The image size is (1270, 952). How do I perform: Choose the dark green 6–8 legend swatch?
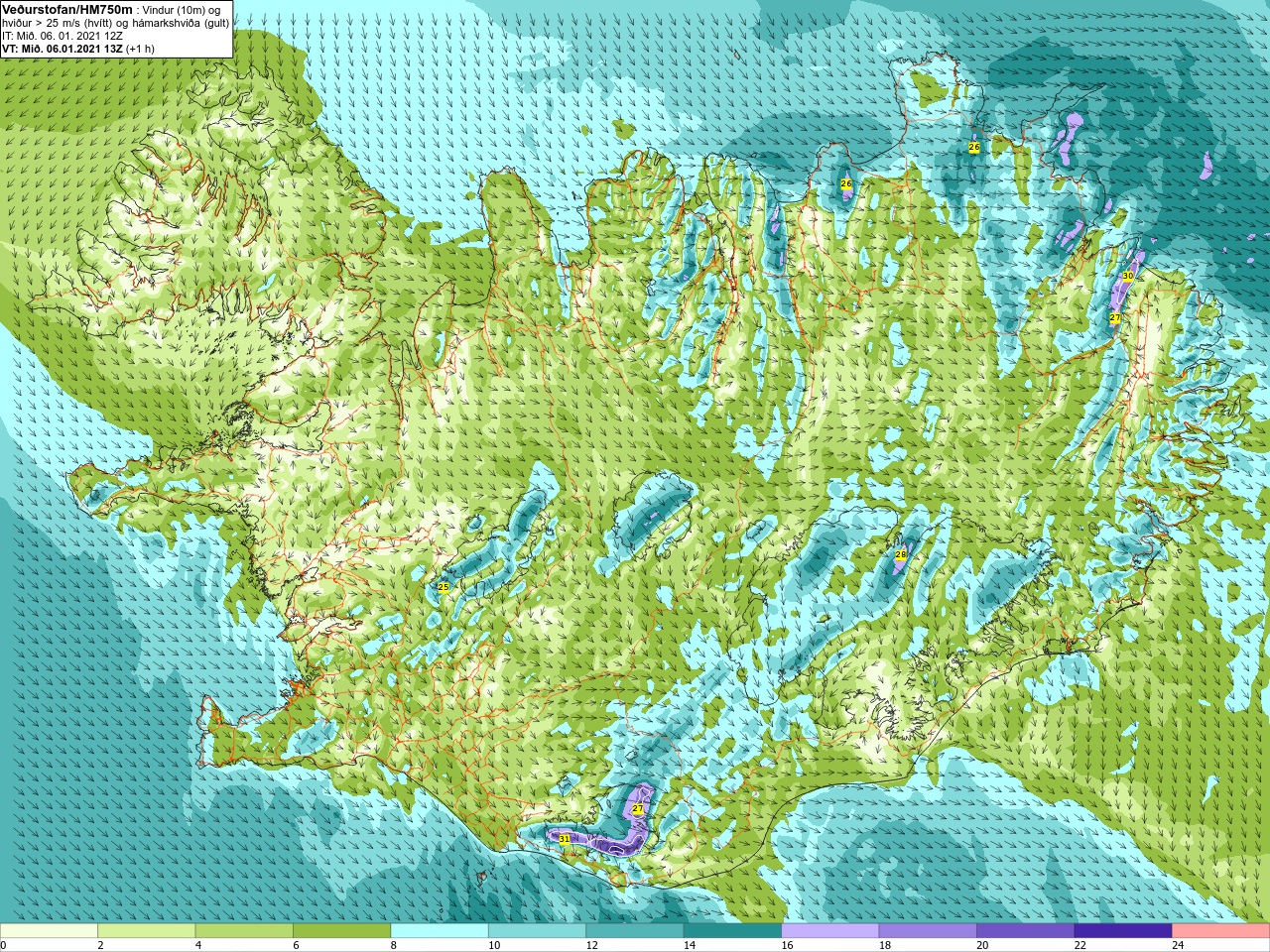coord(341,931)
